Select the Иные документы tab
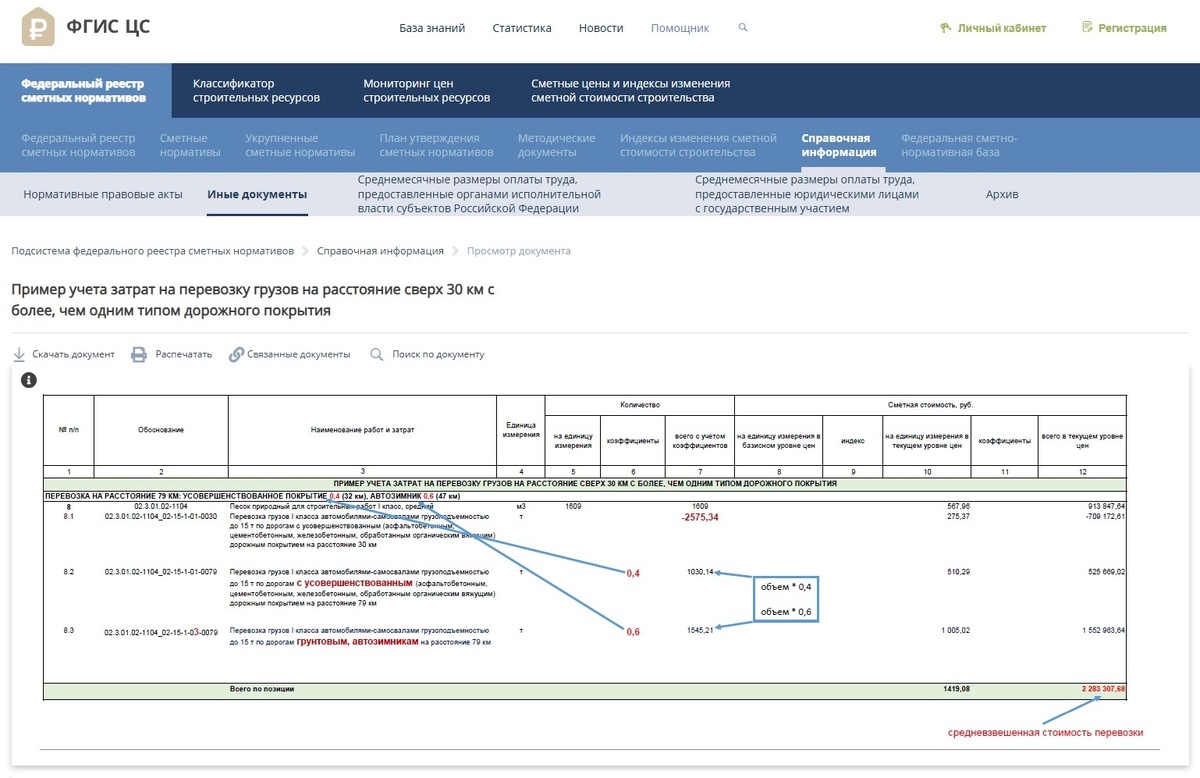 (257, 194)
